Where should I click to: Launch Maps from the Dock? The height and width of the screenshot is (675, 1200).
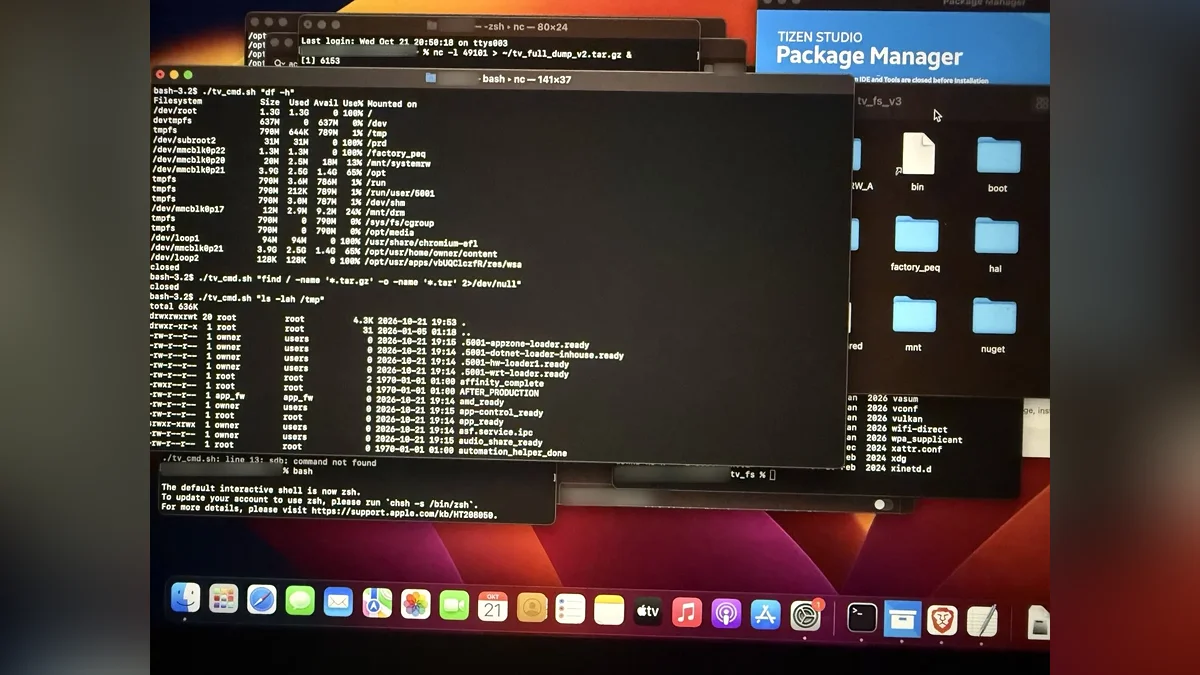(x=377, y=602)
